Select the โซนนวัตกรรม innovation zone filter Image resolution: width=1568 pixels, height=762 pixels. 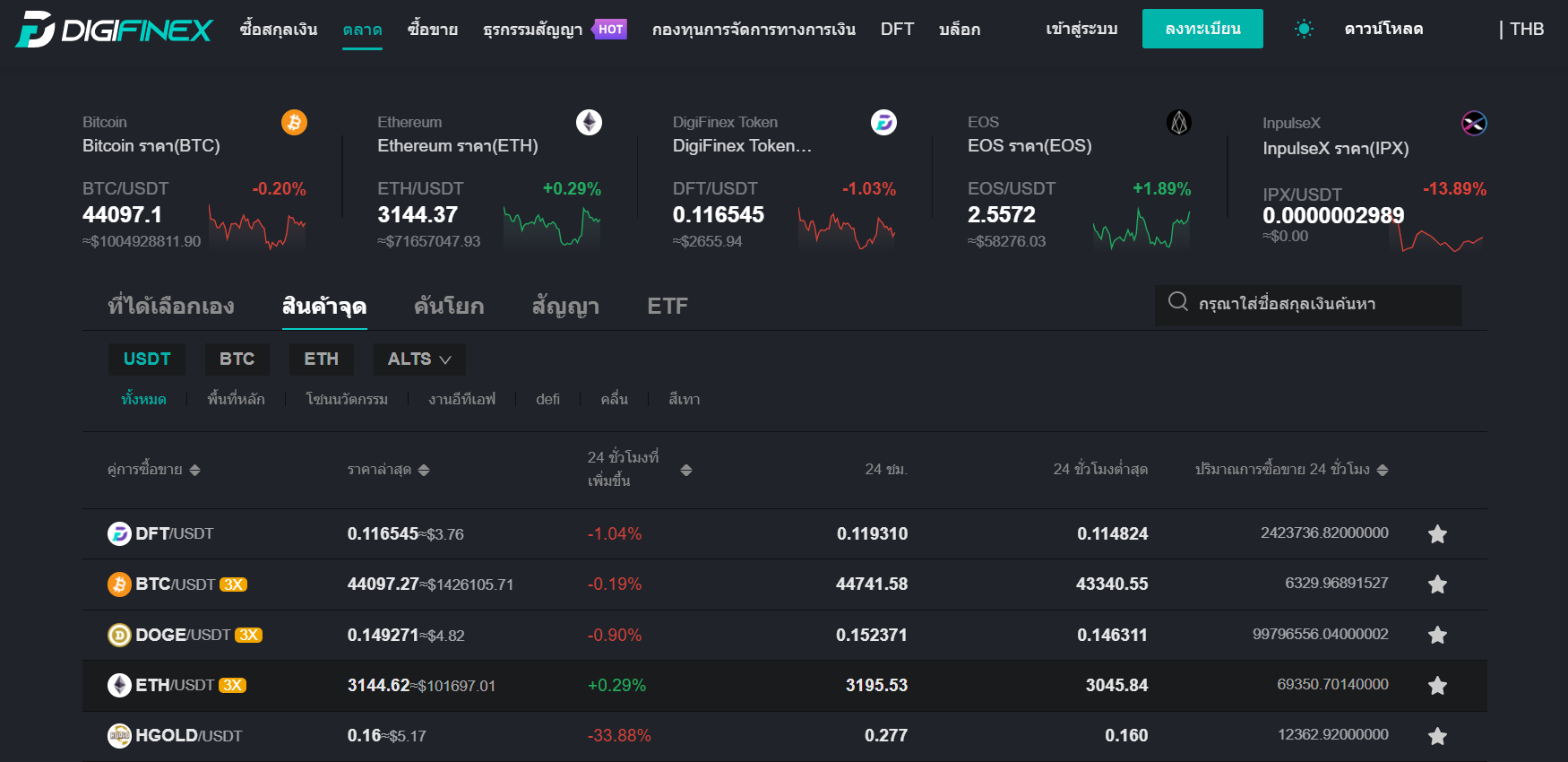(347, 399)
